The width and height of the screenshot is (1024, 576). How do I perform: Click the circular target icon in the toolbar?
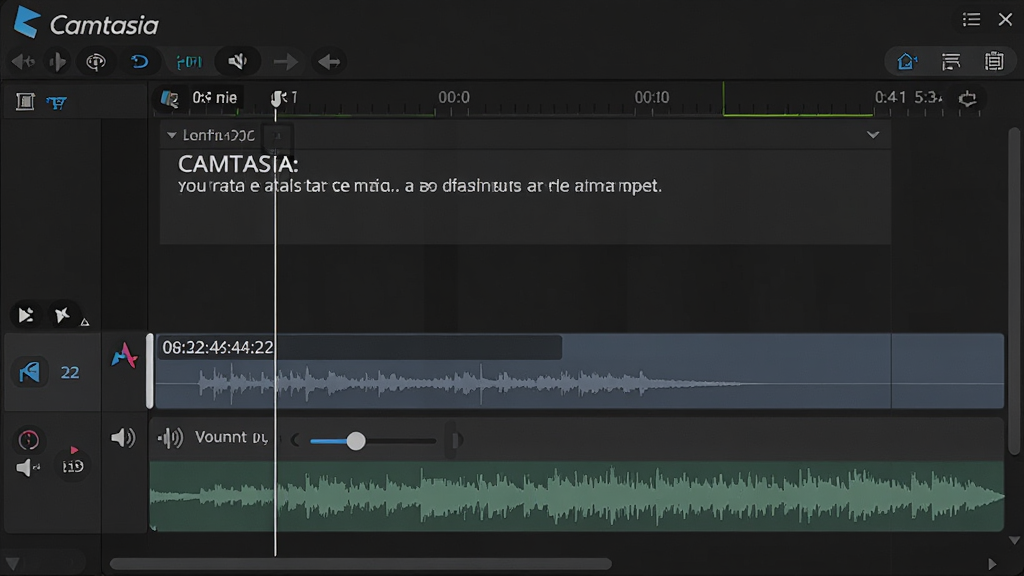96,62
